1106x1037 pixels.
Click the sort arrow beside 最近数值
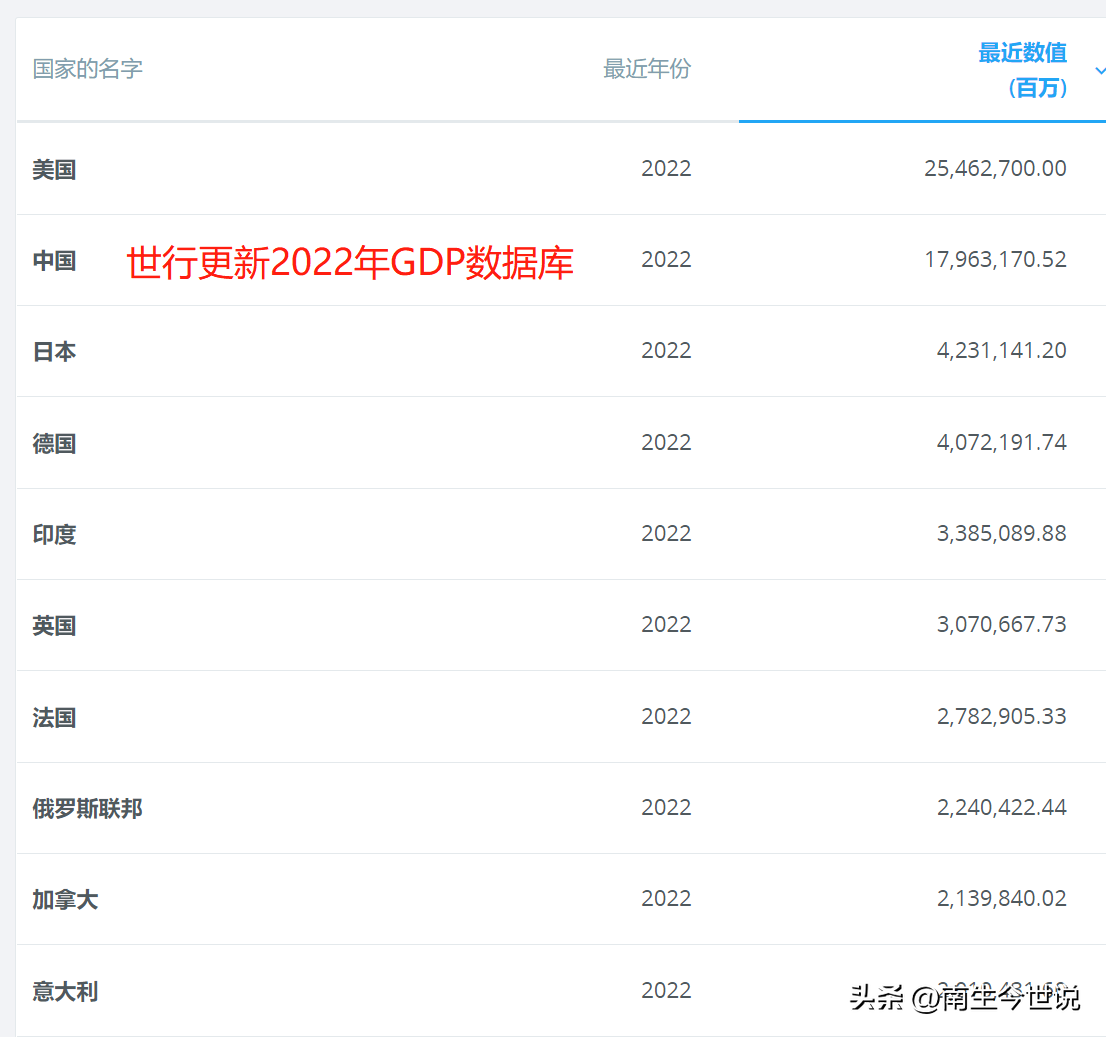click(1100, 71)
